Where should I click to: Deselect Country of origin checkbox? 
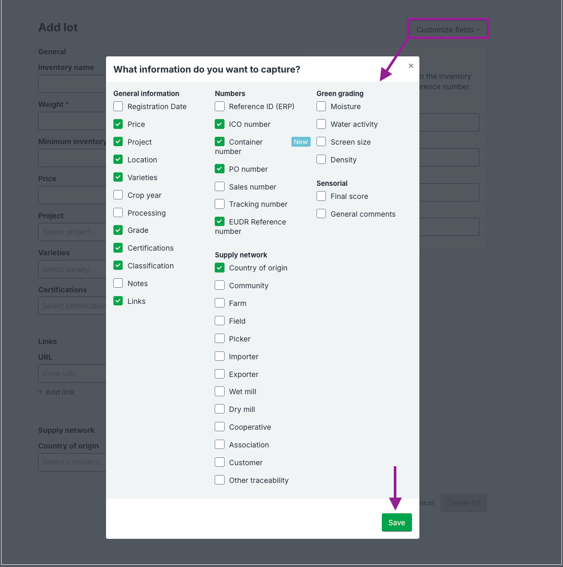pos(219,268)
